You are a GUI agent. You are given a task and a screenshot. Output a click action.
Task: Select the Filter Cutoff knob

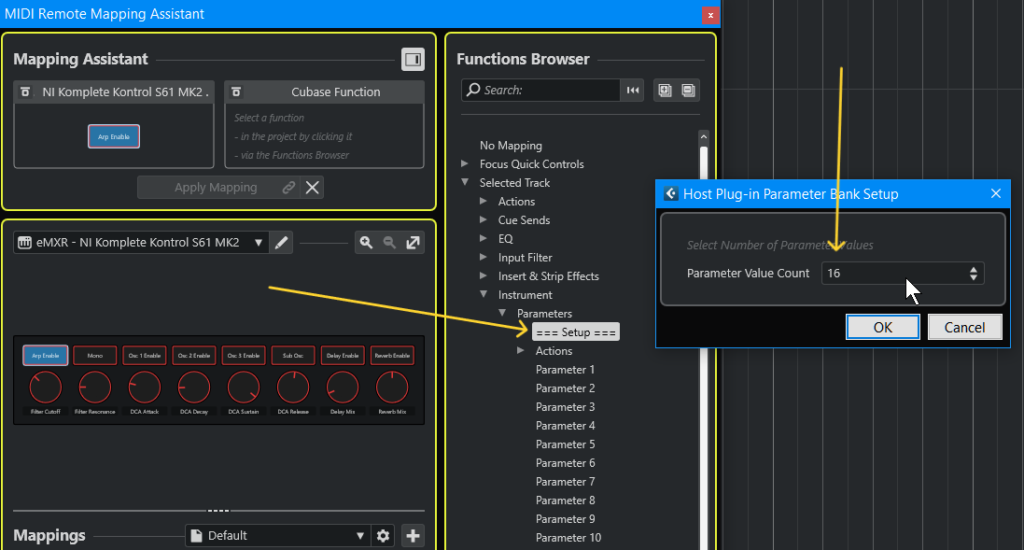pyautogui.click(x=46, y=387)
